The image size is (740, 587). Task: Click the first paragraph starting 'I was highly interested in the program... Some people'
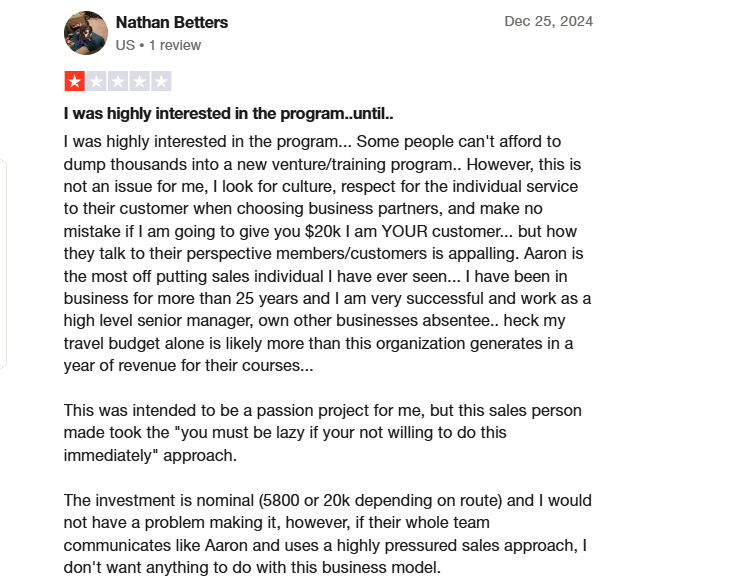328,253
